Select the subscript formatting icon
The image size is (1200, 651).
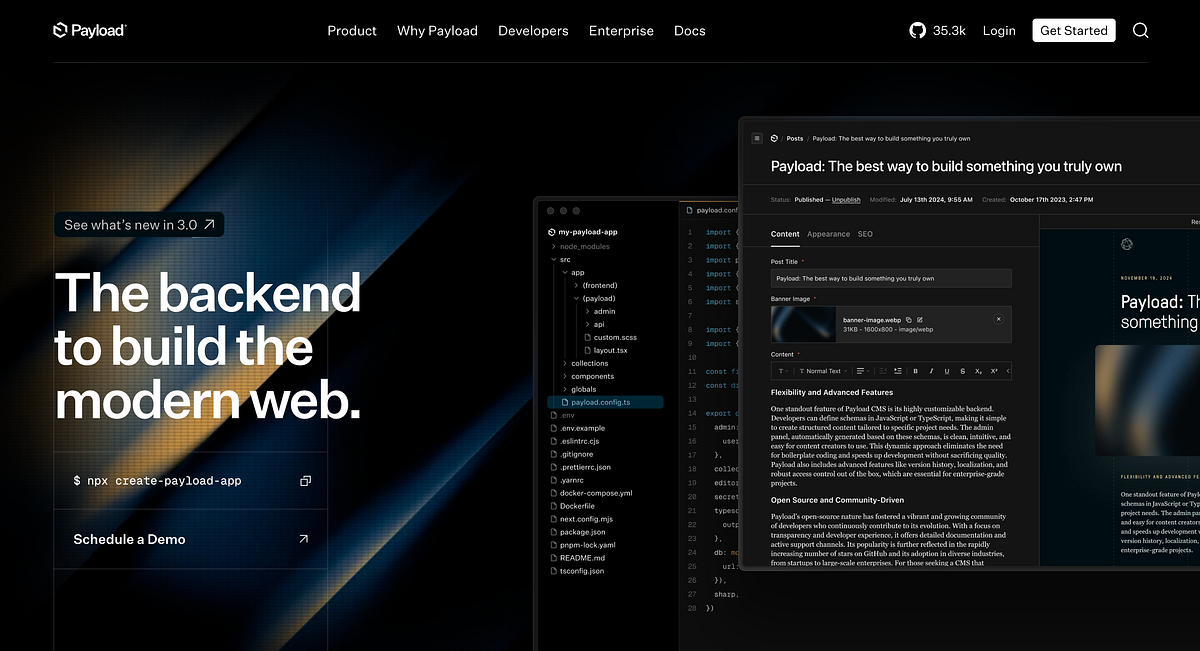[x=978, y=371]
